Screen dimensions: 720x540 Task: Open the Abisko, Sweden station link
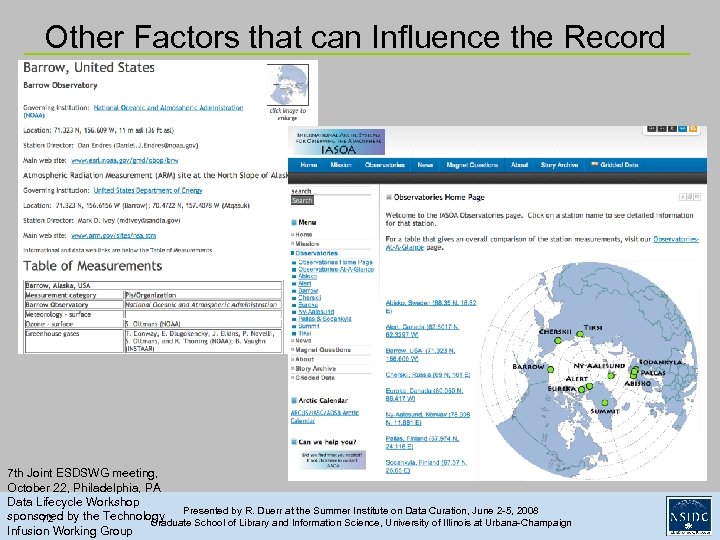(431, 307)
